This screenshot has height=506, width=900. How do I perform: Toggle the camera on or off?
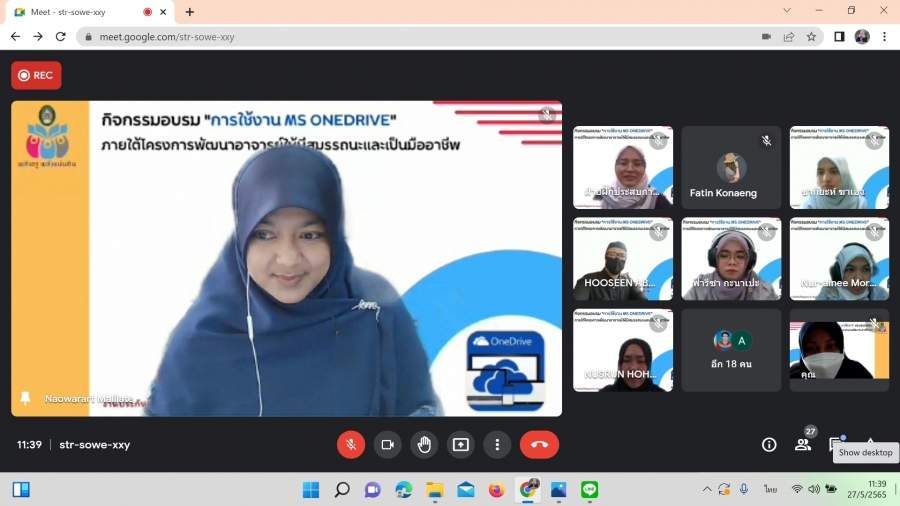pyautogui.click(x=388, y=445)
